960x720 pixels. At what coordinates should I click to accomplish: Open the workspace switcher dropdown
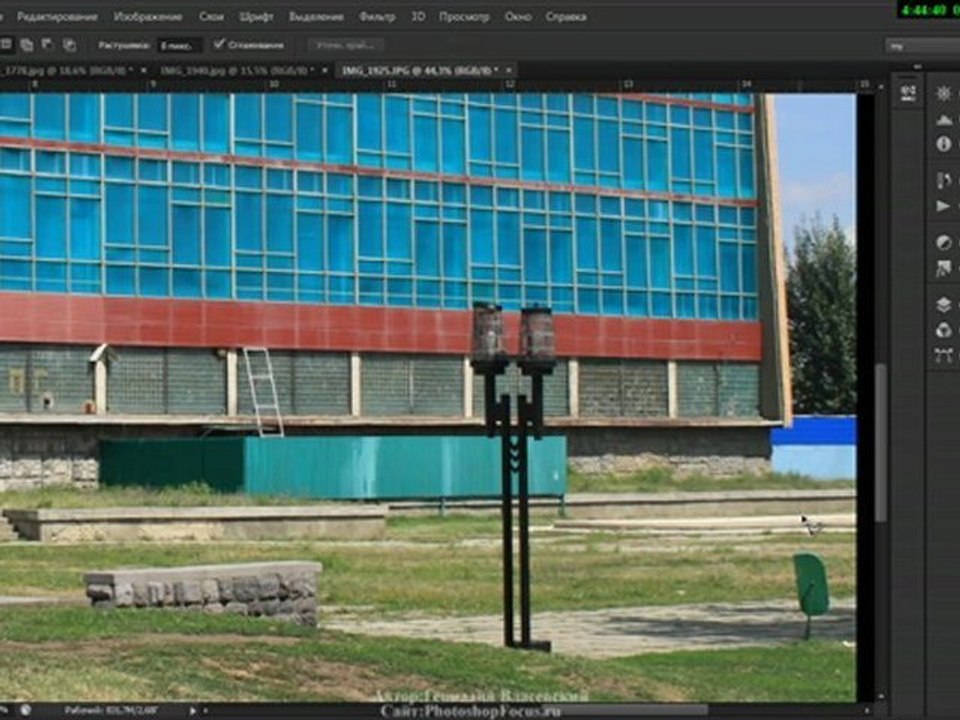[923, 46]
